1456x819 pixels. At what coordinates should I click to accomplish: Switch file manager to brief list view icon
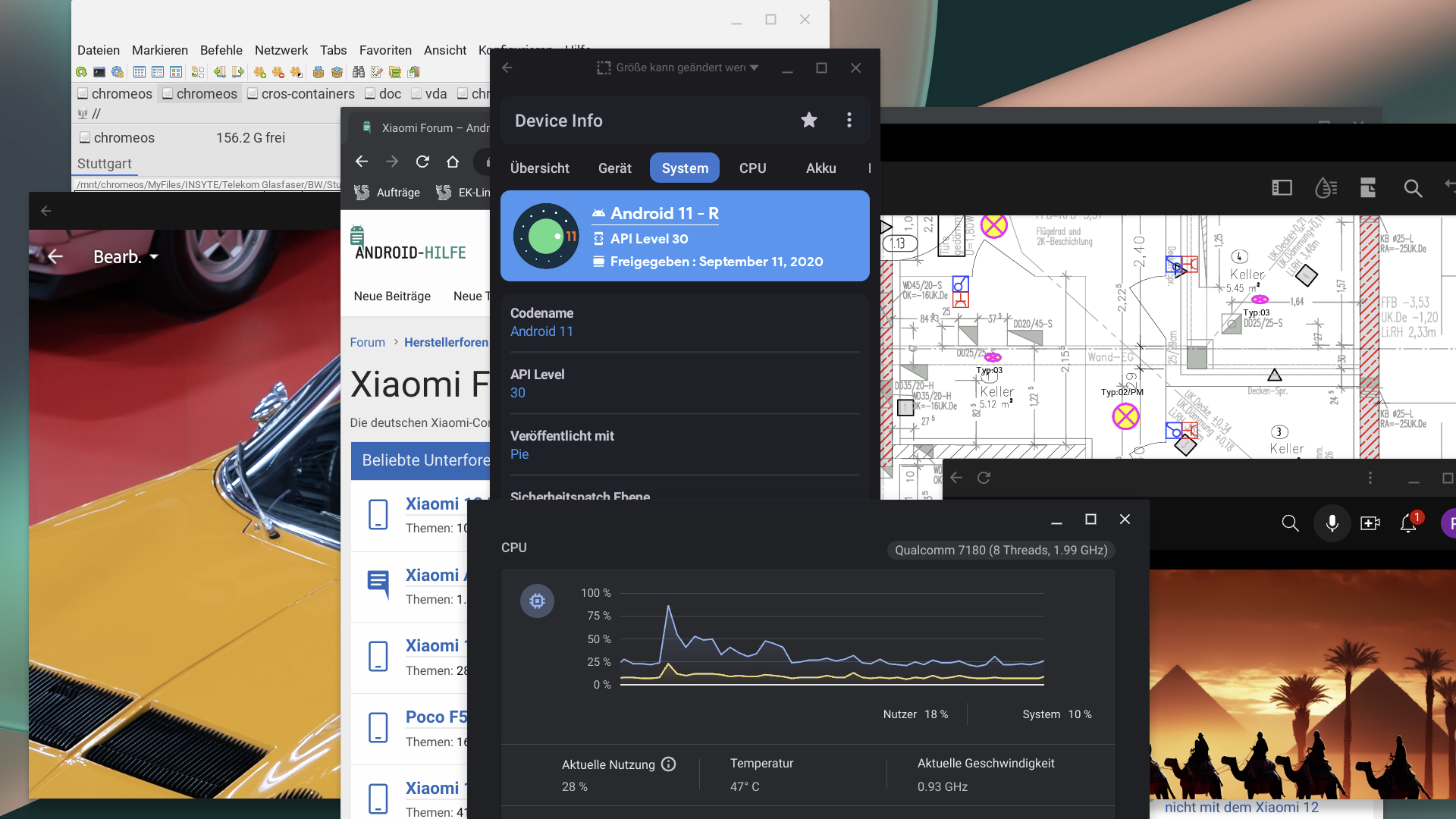coord(140,72)
